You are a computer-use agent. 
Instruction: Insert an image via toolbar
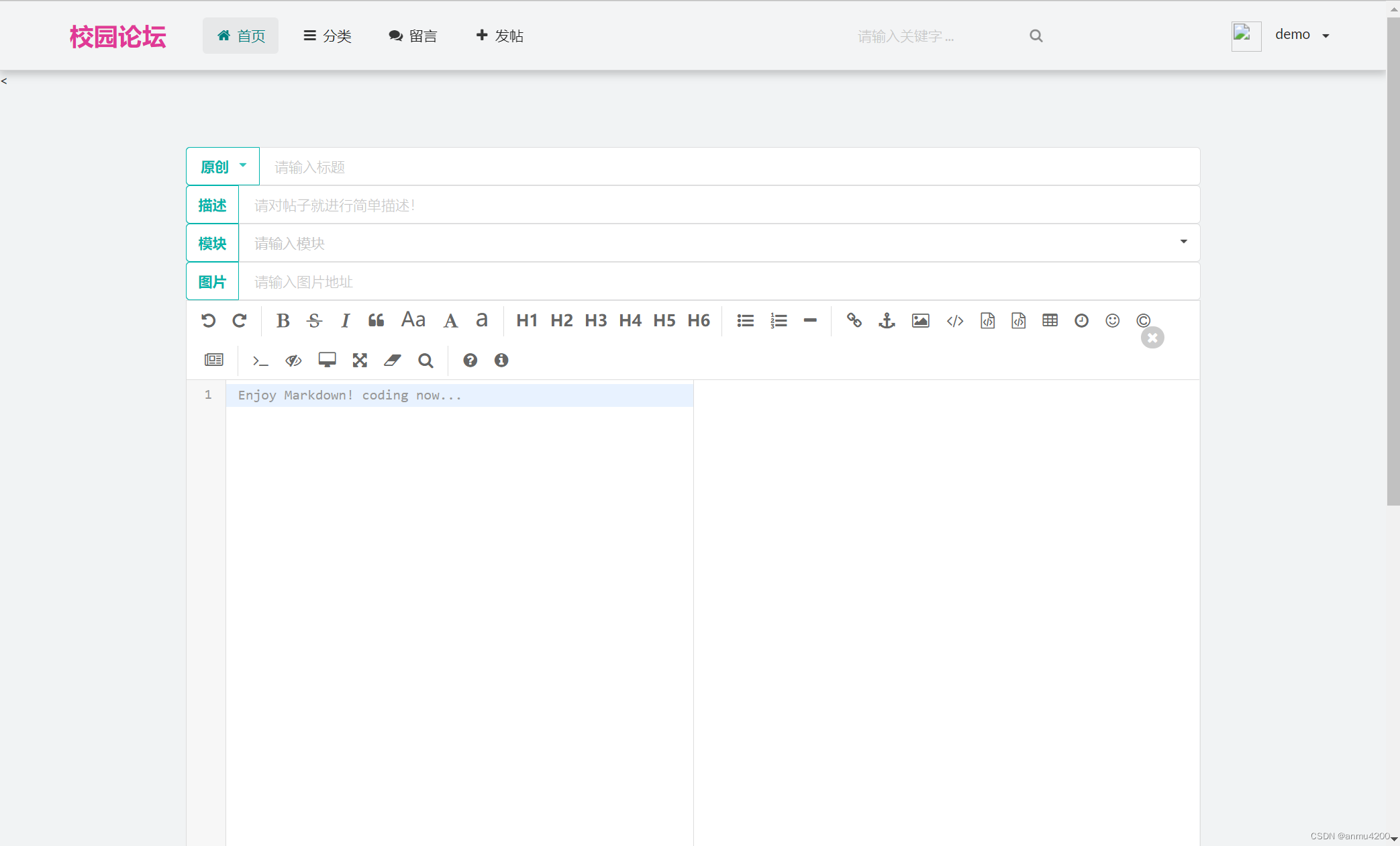pos(921,320)
